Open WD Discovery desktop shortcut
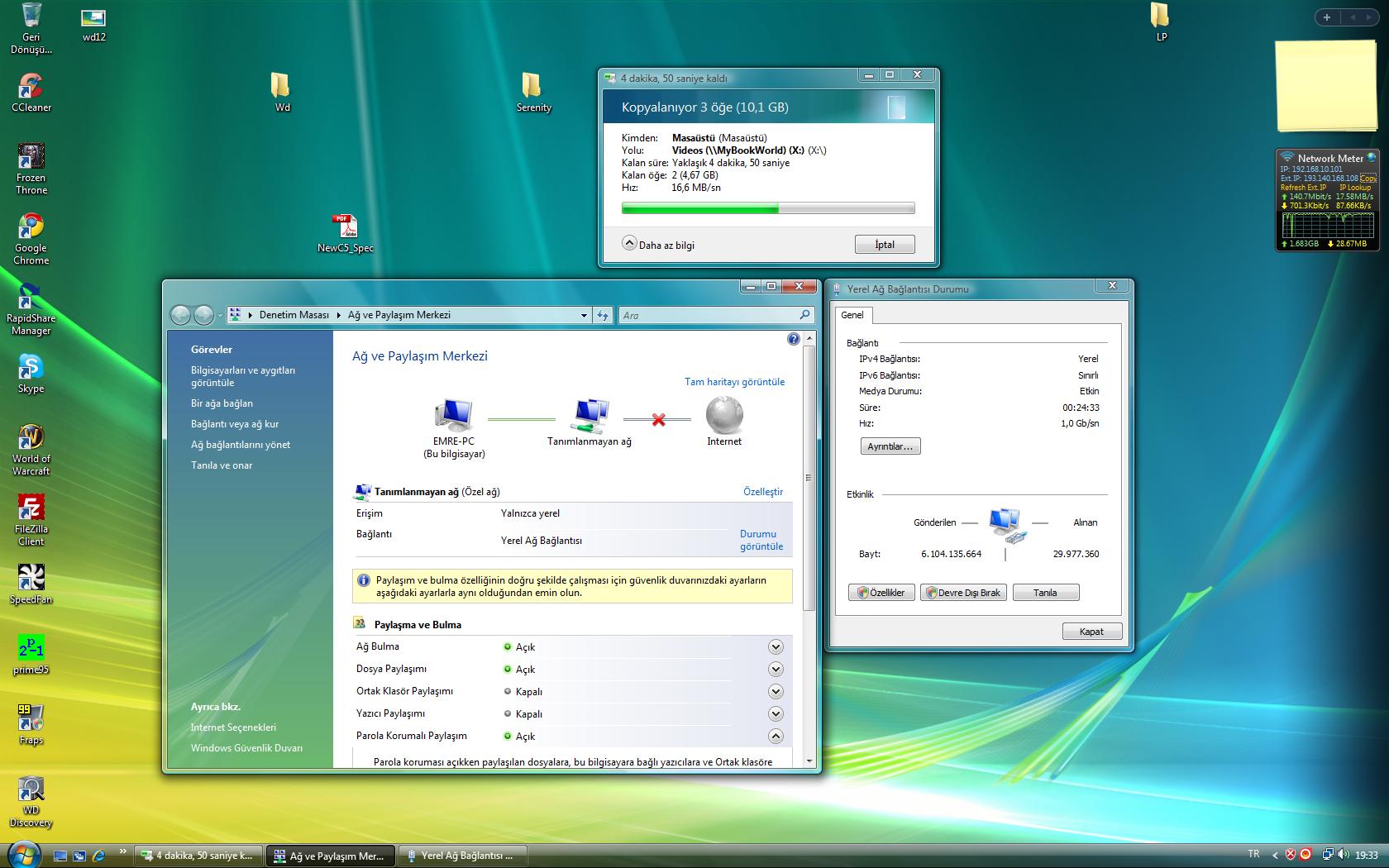The width and height of the screenshot is (1389, 868). coord(31,801)
